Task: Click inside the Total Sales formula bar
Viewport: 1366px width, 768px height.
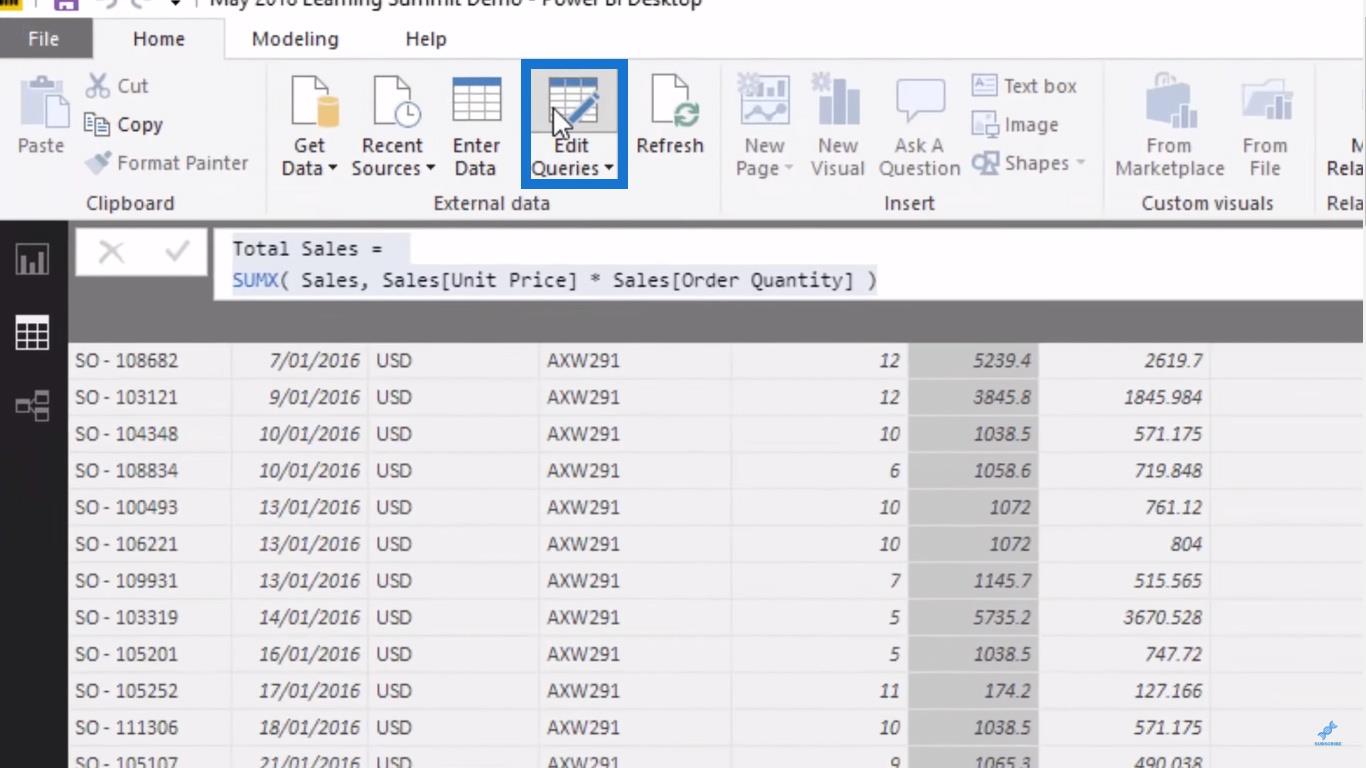Action: [x=788, y=265]
